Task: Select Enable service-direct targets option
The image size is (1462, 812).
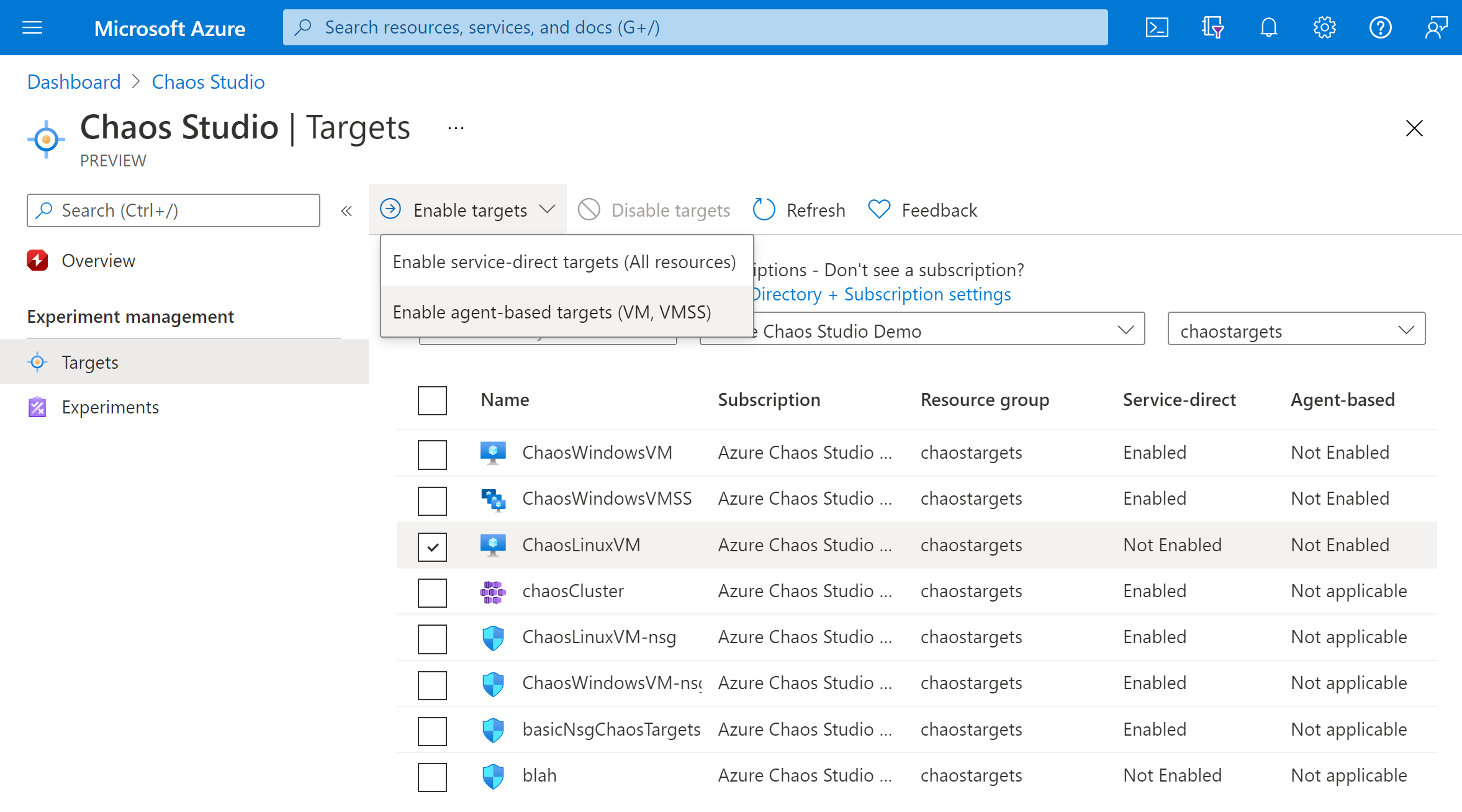Action: coord(562,261)
